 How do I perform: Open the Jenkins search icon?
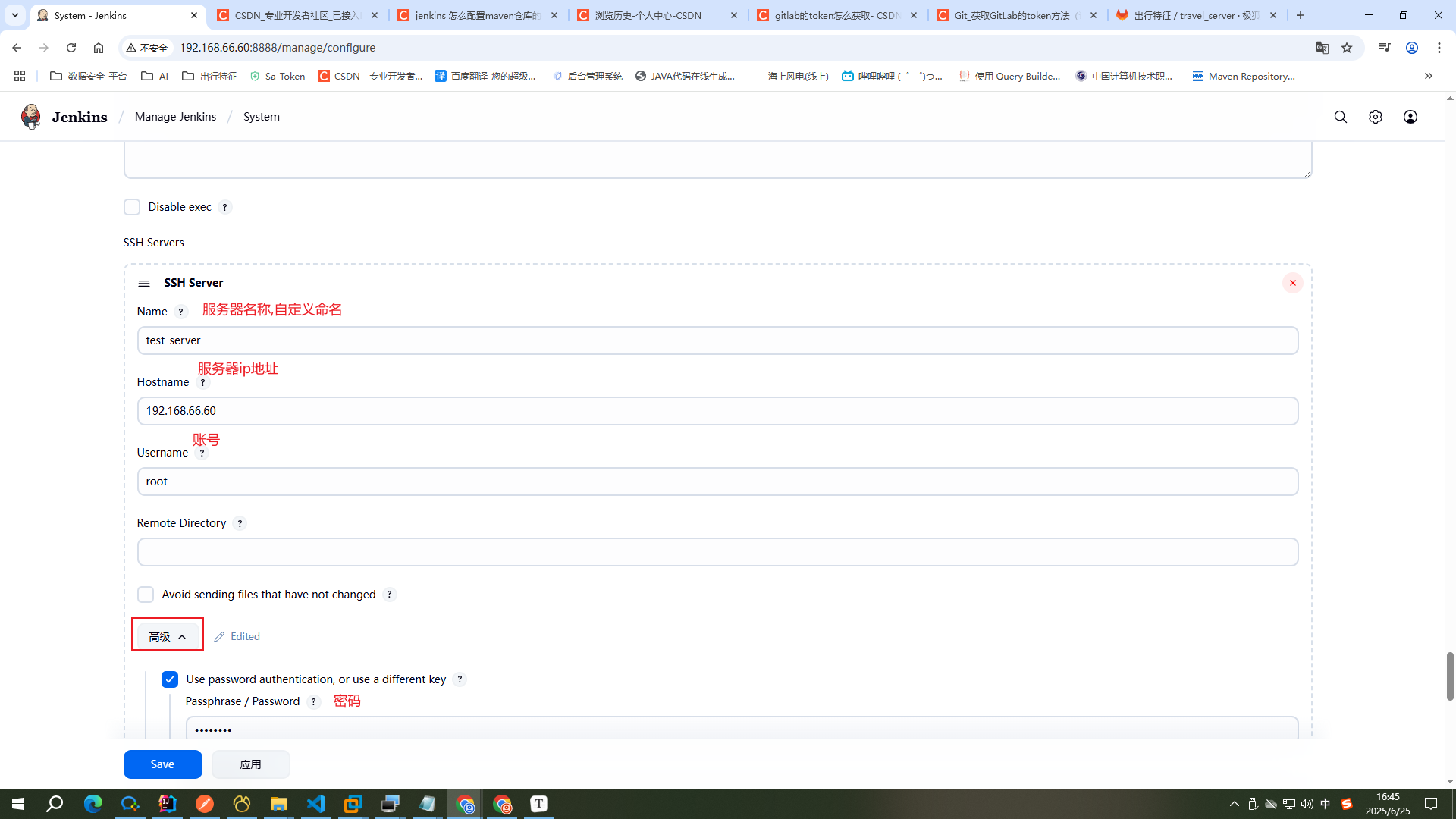[1341, 117]
